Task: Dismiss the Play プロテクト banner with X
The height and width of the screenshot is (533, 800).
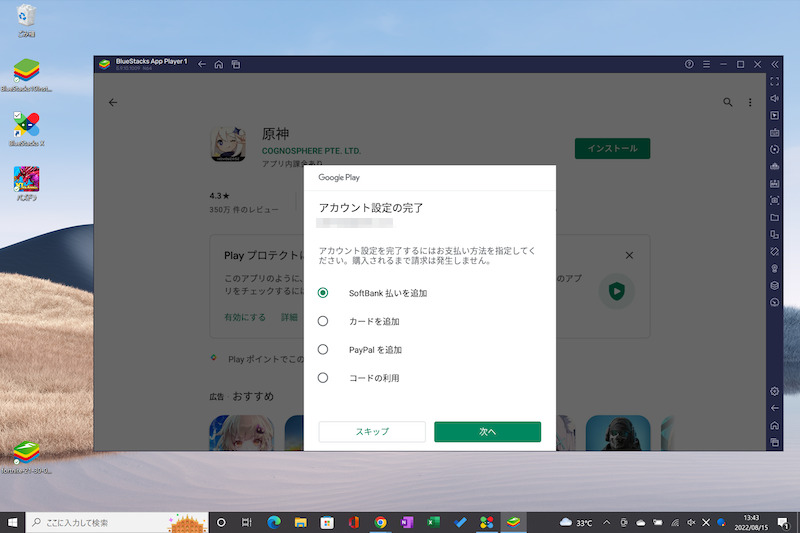Action: [629, 255]
